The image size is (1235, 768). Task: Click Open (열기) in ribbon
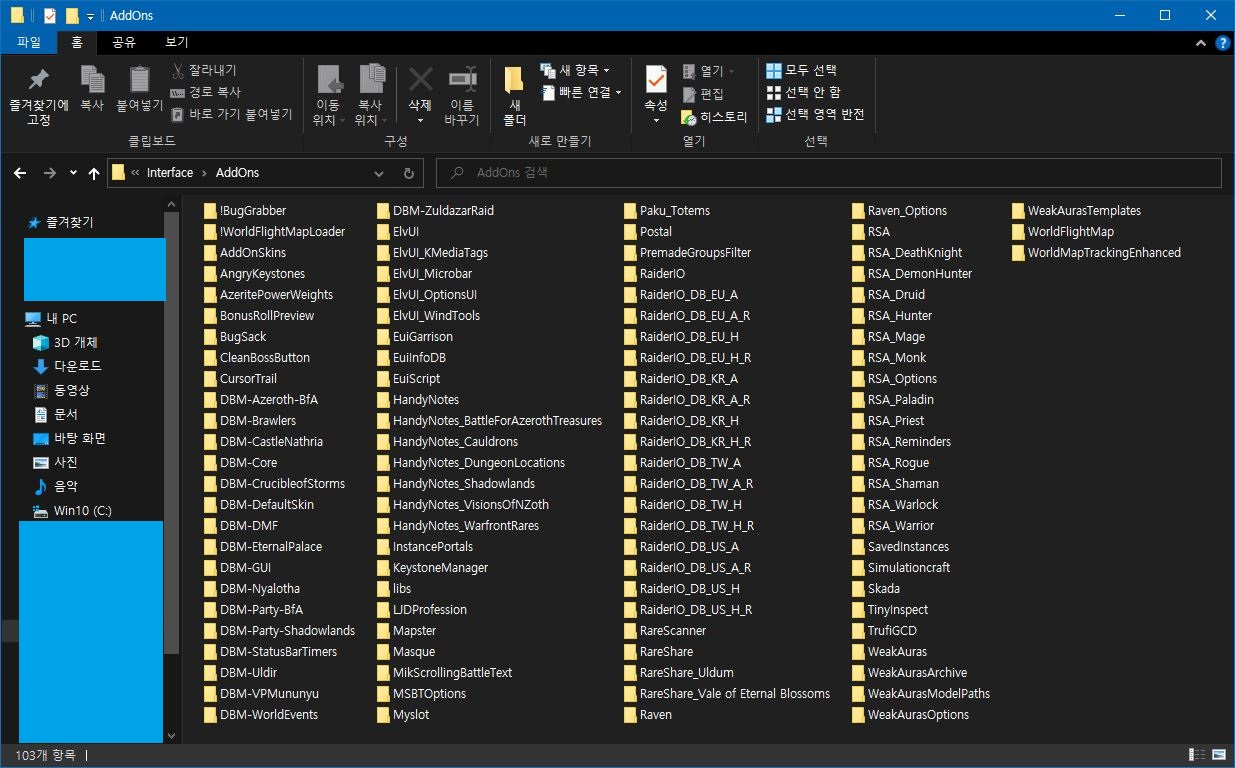[708, 71]
